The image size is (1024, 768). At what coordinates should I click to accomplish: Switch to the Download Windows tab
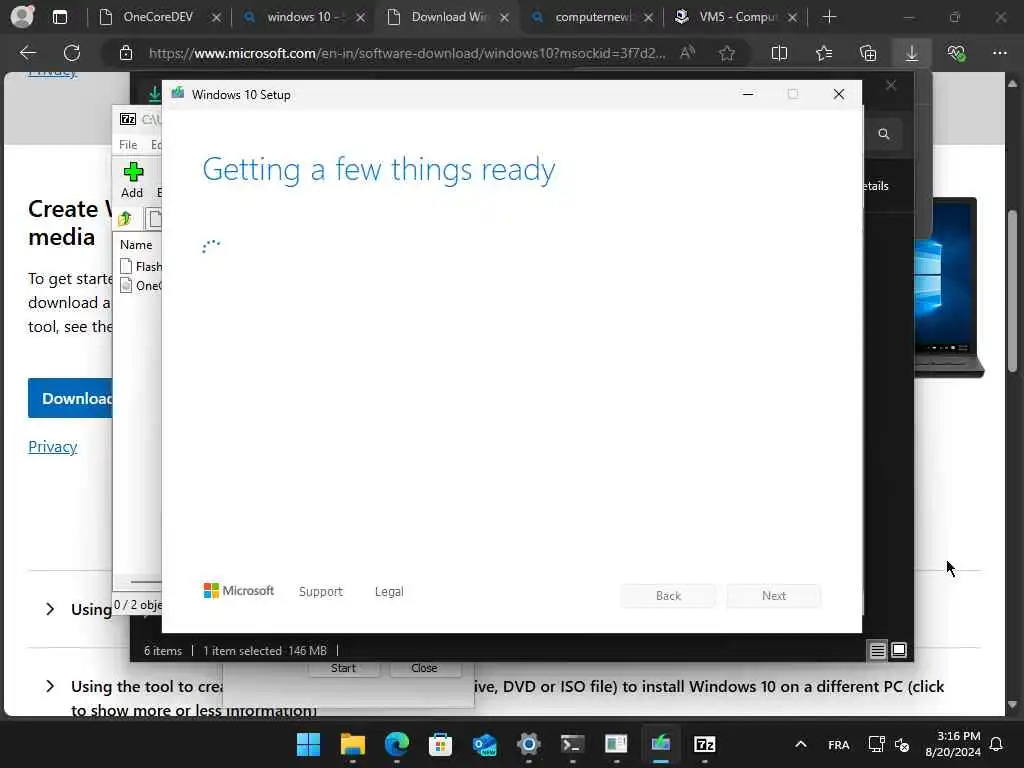coord(449,17)
